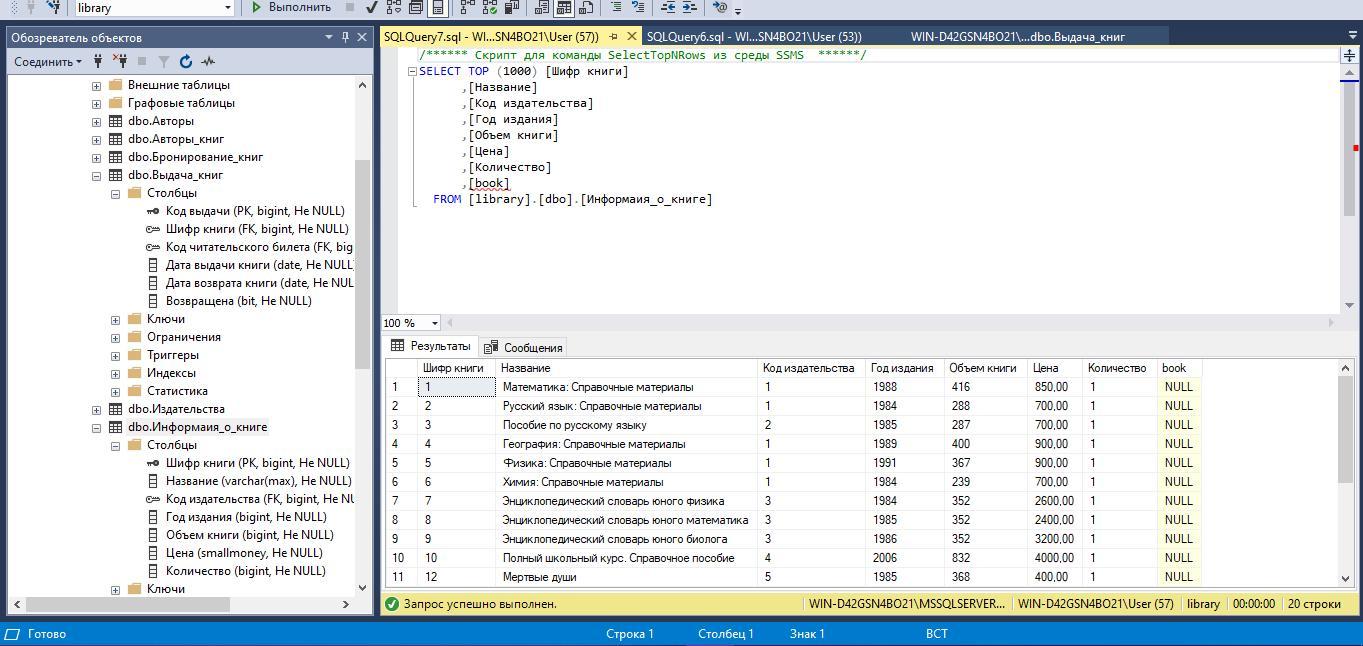Parse the query with the checkmark icon
Image resolution: width=1363 pixels, height=646 pixels.
(372, 7)
